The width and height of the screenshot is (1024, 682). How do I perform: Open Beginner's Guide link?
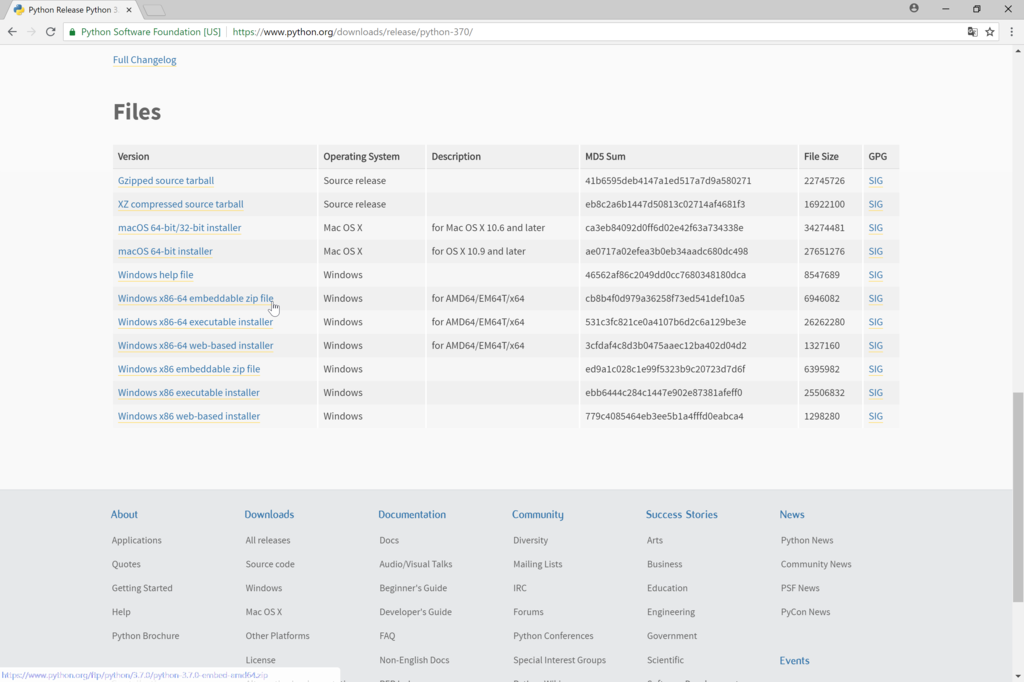coord(413,588)
